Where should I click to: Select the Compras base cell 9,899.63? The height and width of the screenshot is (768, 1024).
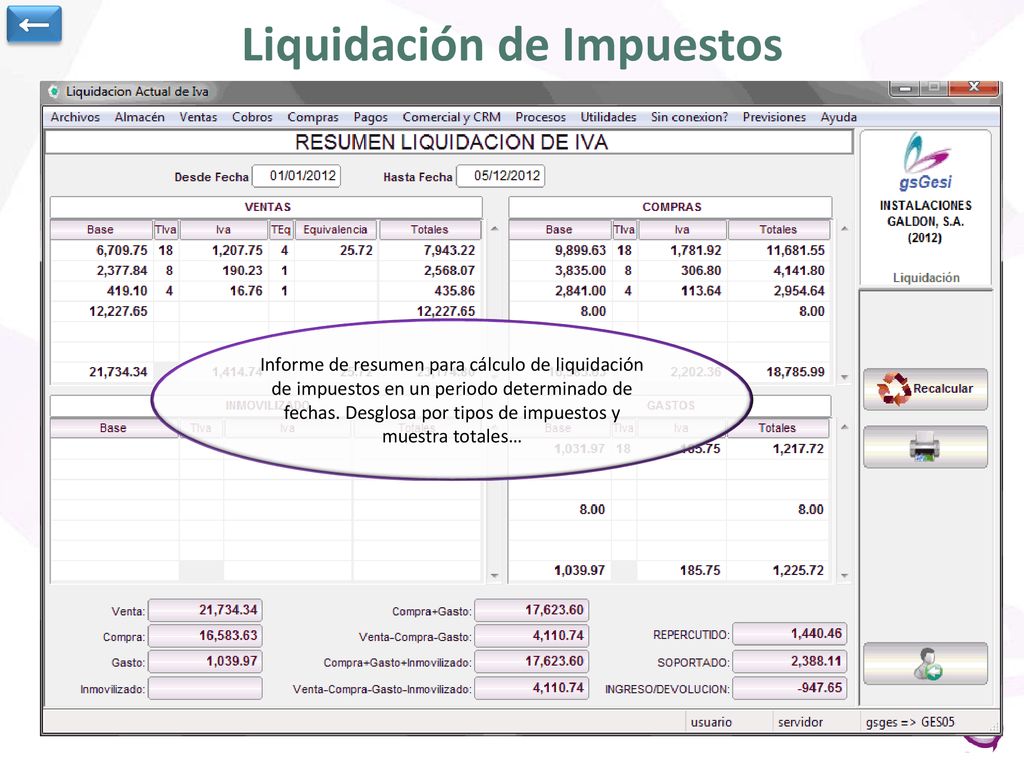560,250
